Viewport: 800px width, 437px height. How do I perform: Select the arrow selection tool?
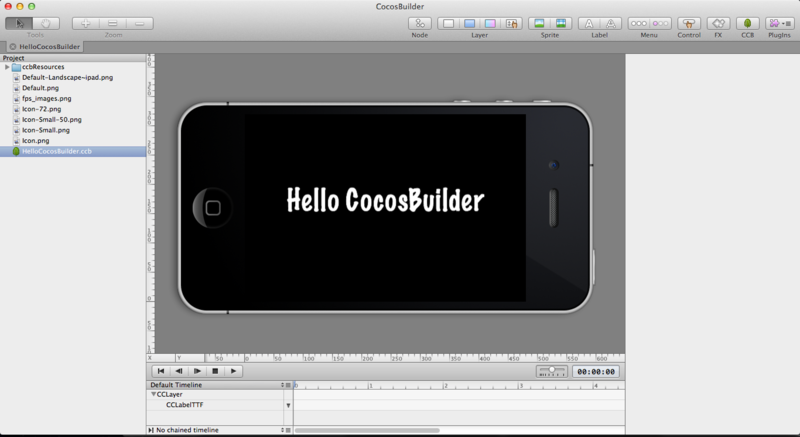tap(19, 23)
